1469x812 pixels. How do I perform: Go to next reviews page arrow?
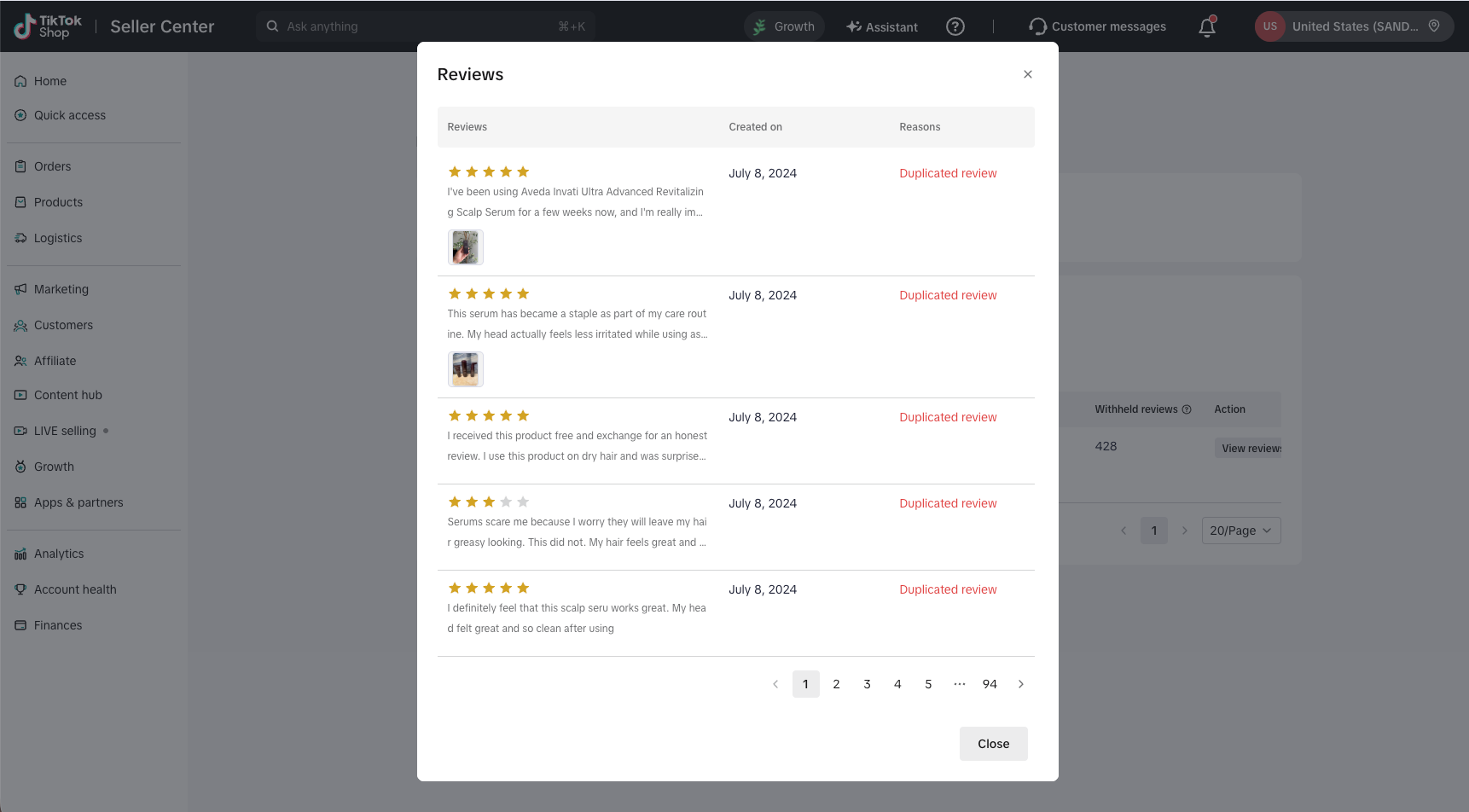click(x=1021, y=684)
